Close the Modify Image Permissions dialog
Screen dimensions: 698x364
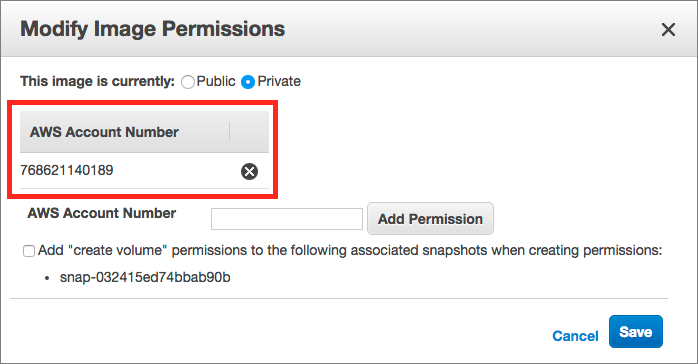[668, 30]
